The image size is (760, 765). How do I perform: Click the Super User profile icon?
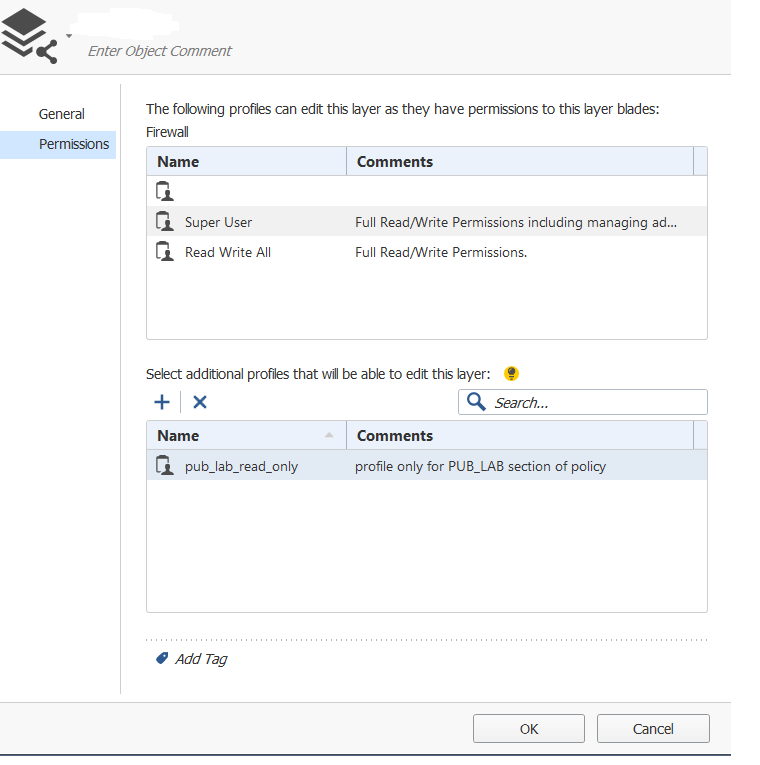click(x=165, y=221)
